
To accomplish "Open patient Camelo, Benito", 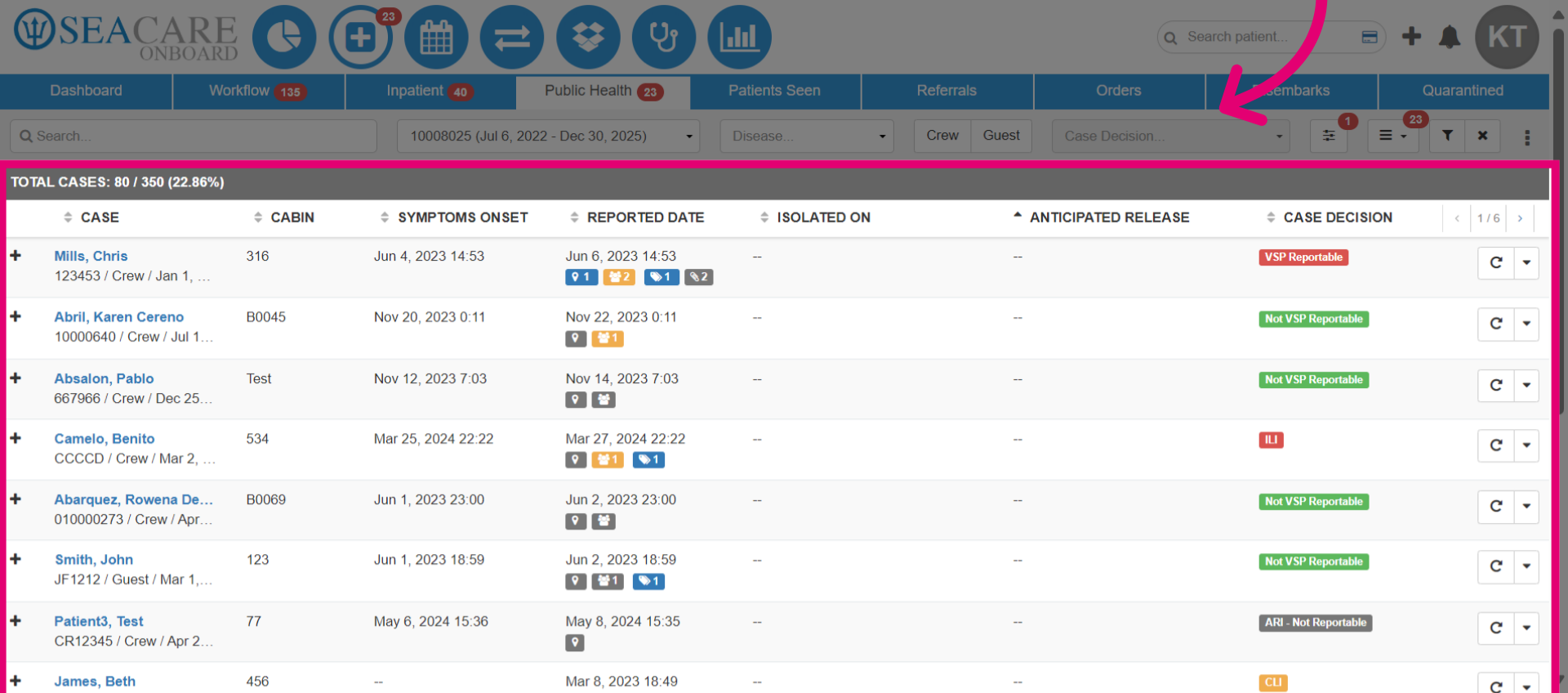I will [x=105, y=439].
